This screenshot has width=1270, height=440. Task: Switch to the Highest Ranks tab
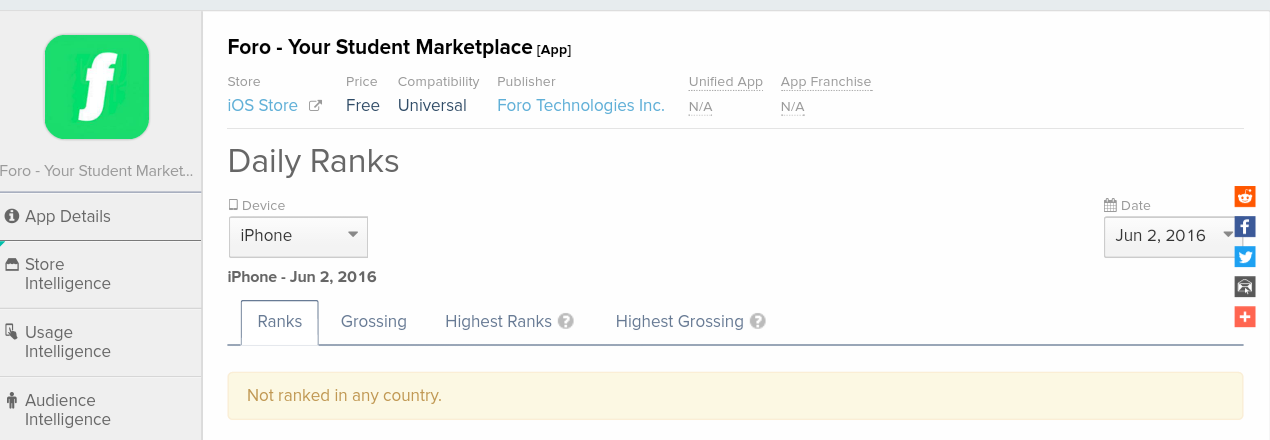(x=498, y=322)
